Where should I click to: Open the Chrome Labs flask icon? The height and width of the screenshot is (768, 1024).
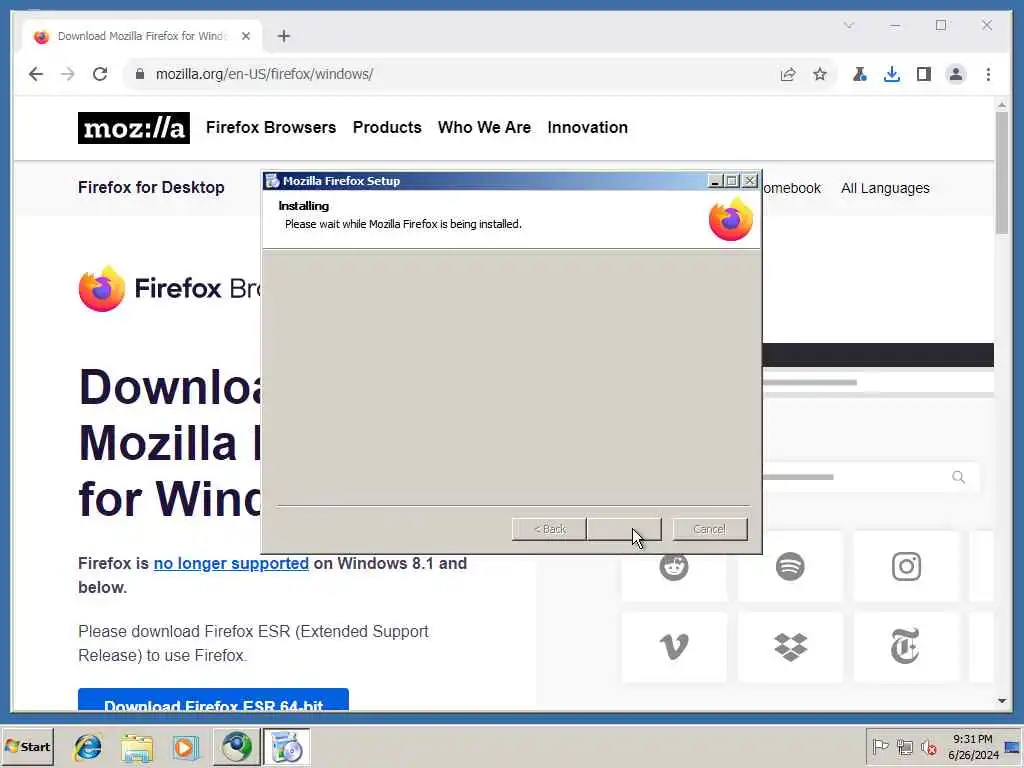[859, 74]
